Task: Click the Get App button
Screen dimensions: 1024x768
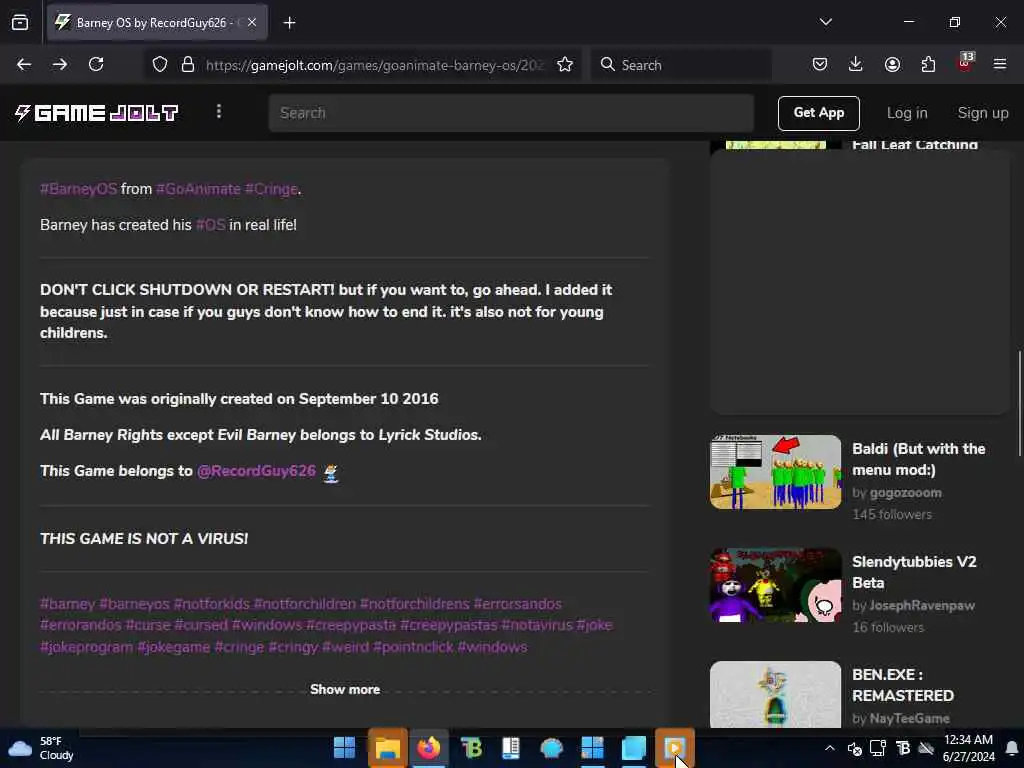Action: [818, 113]
